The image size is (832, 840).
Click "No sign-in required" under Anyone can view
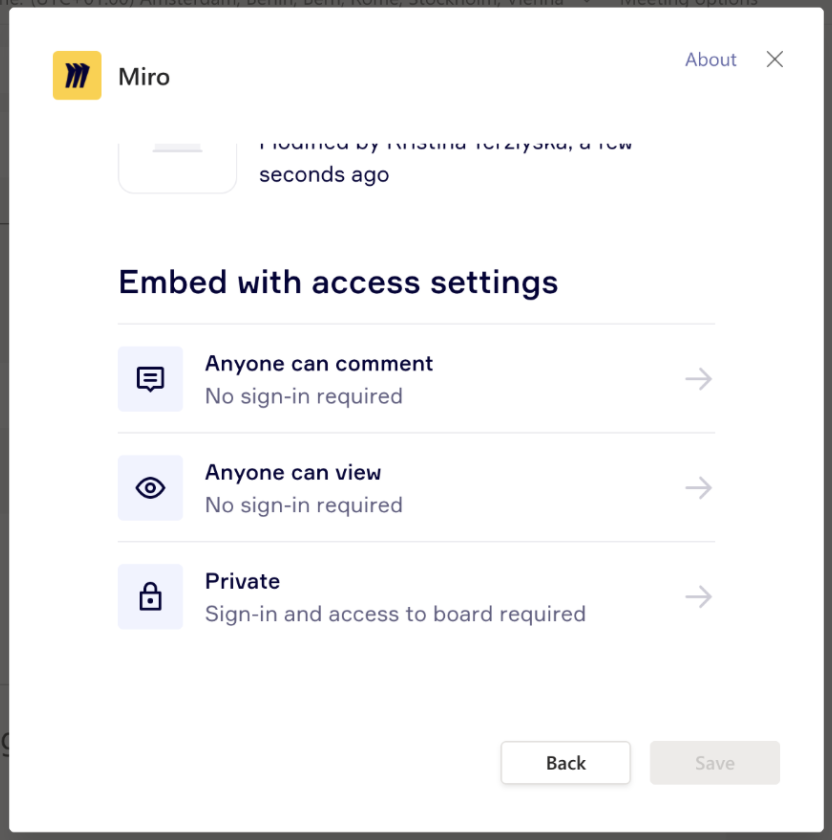tap(304, 505)
